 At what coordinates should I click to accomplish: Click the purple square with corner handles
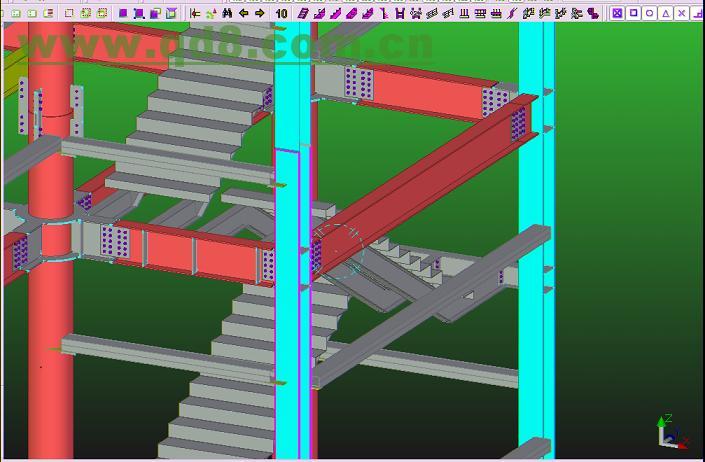click(x=138, y=14)
